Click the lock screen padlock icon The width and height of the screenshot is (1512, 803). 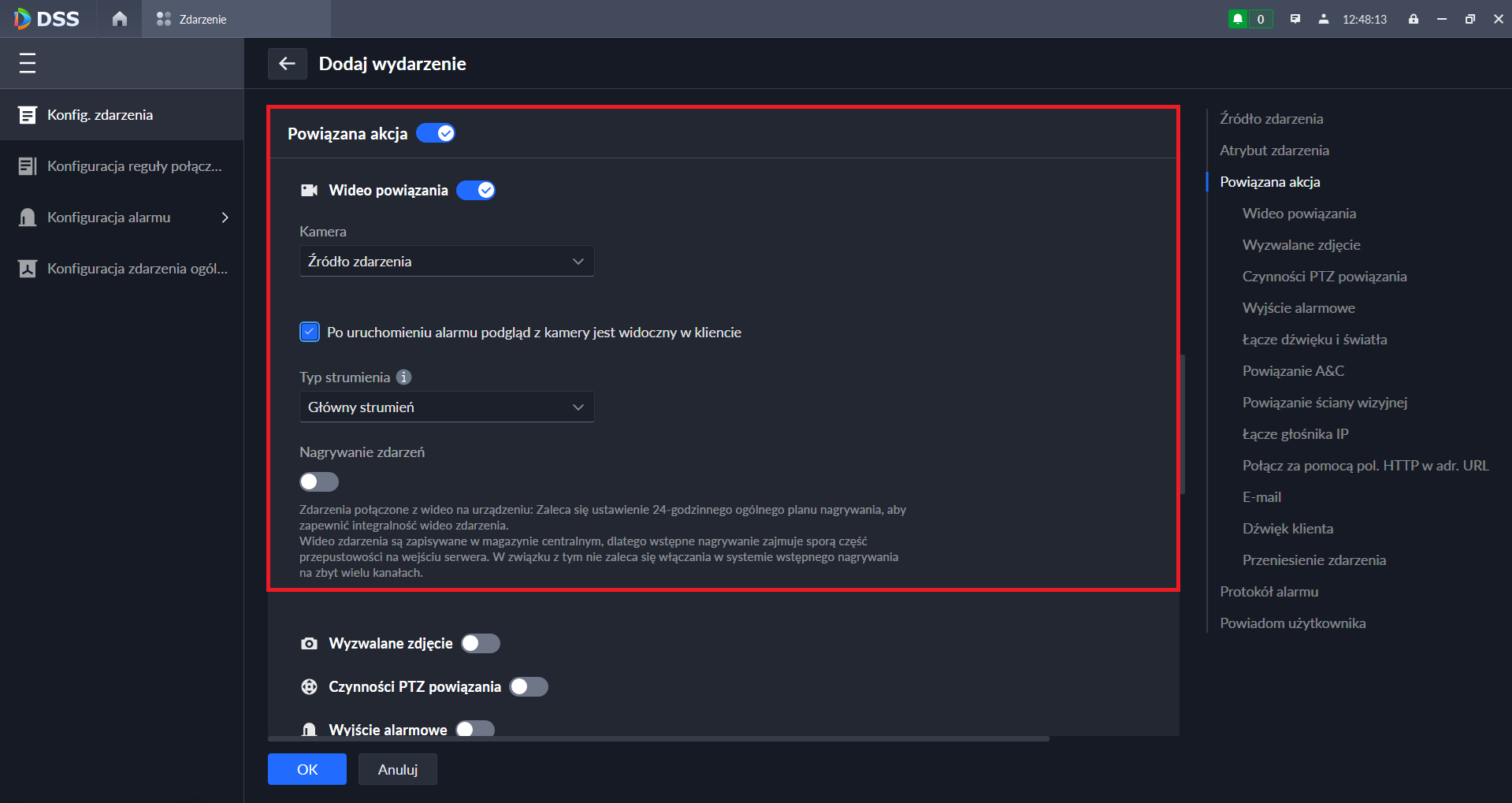pos(1414,19)
